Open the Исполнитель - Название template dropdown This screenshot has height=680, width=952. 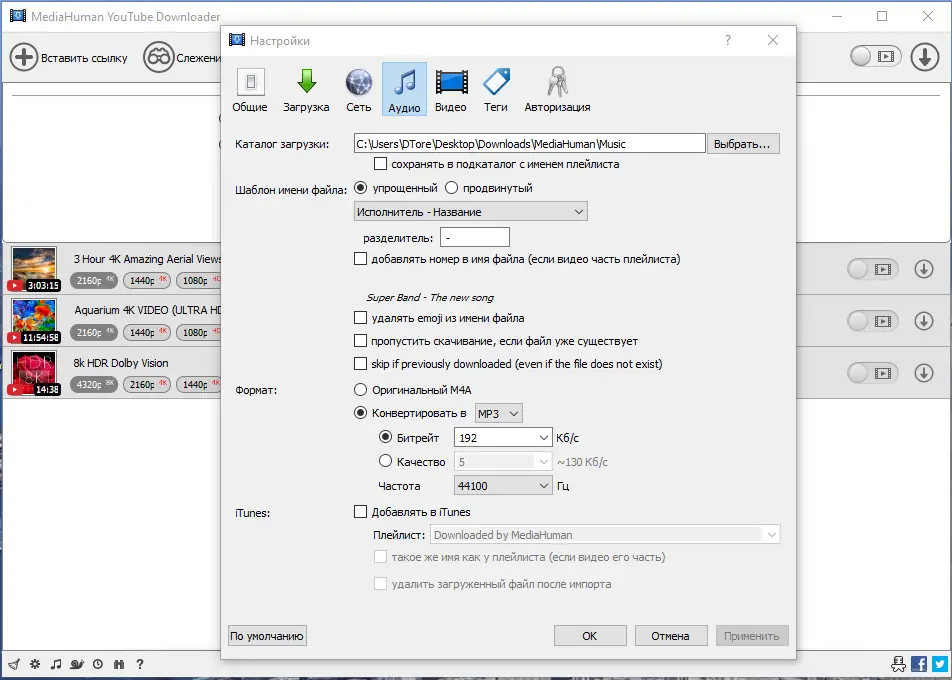[x=471, y=211]
